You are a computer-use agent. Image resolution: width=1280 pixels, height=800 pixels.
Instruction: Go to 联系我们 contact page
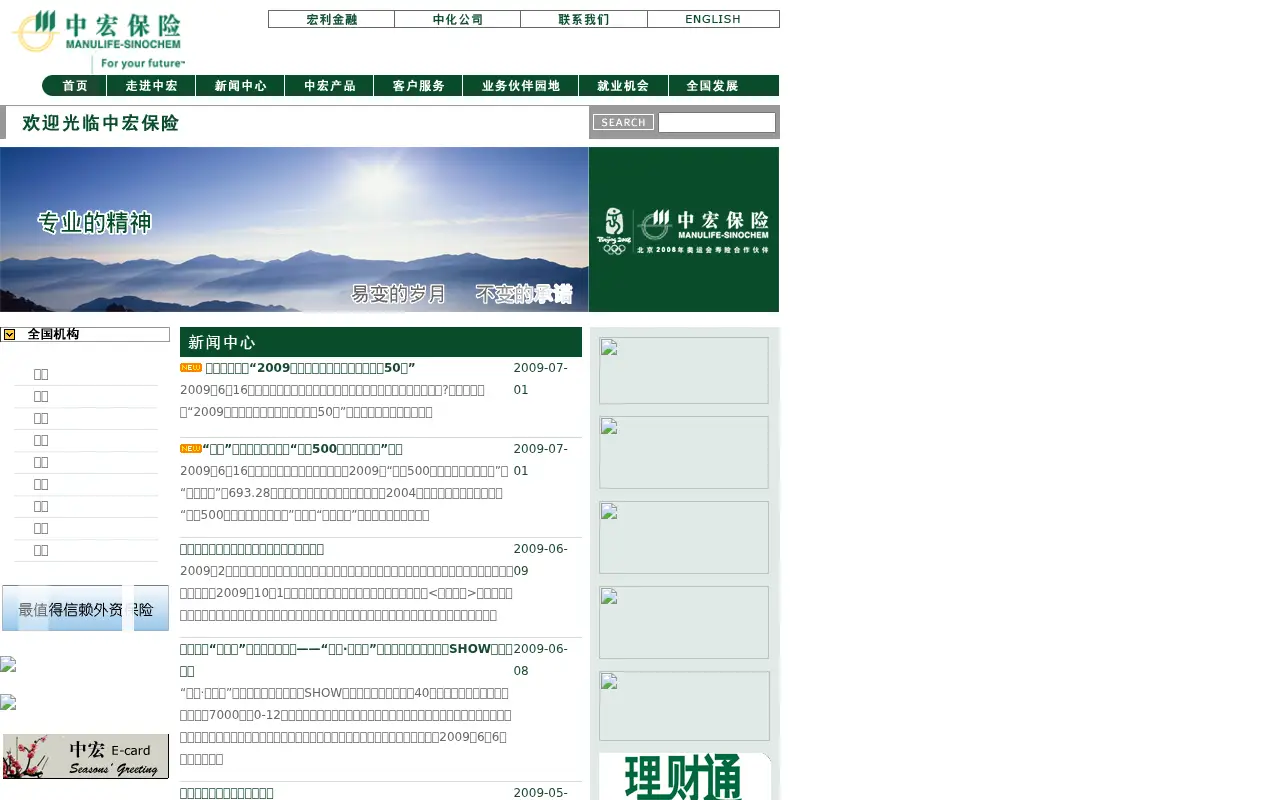click(x=584, y=19)
